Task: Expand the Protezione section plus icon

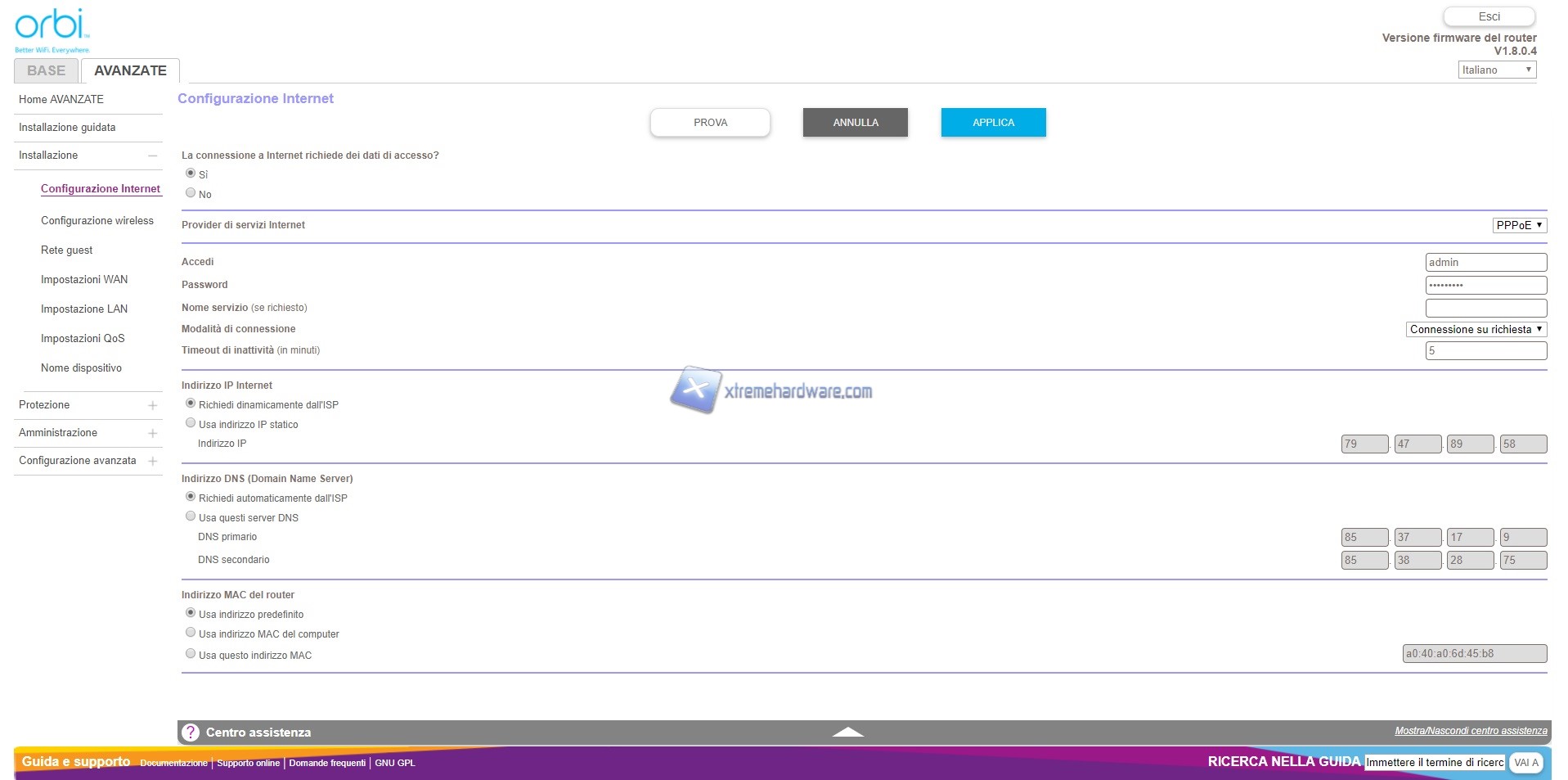Action: 152,405
